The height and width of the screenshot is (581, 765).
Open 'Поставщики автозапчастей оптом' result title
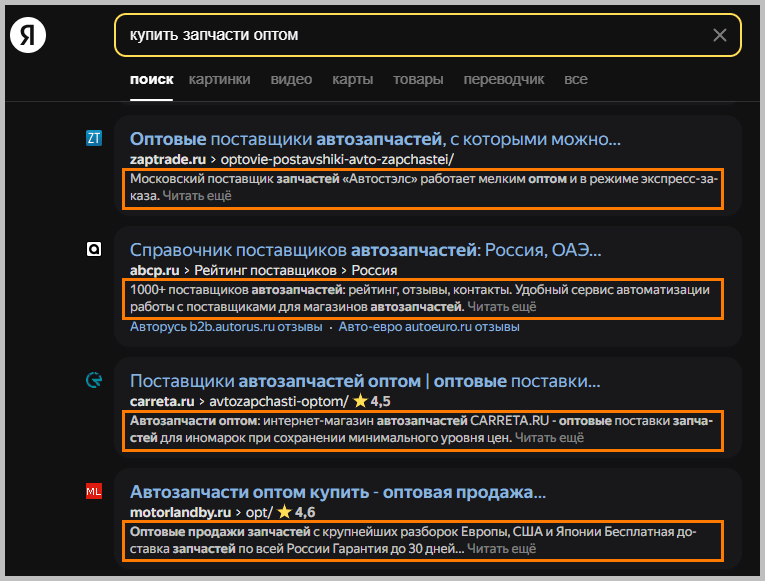coord(365,381)
